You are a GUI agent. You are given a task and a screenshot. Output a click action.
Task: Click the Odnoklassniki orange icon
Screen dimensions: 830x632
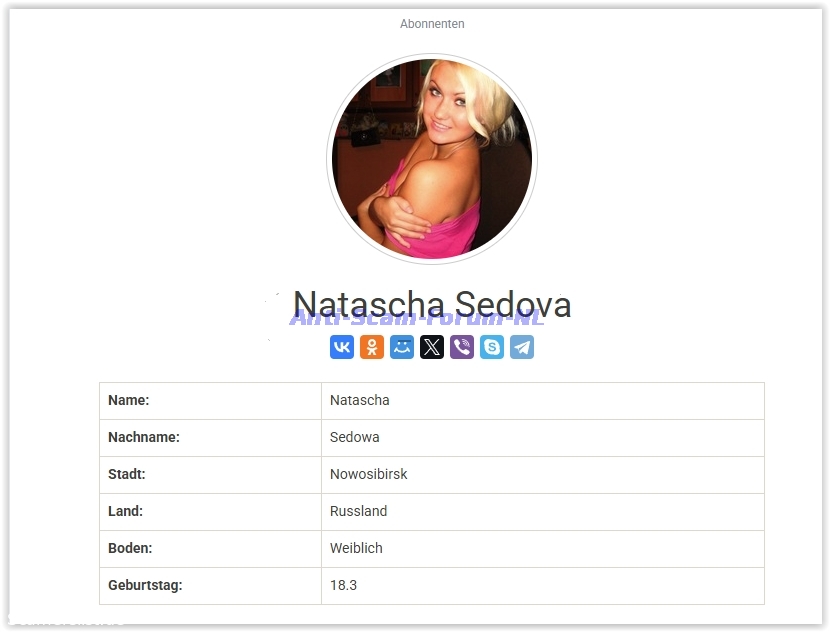(372, 347)
